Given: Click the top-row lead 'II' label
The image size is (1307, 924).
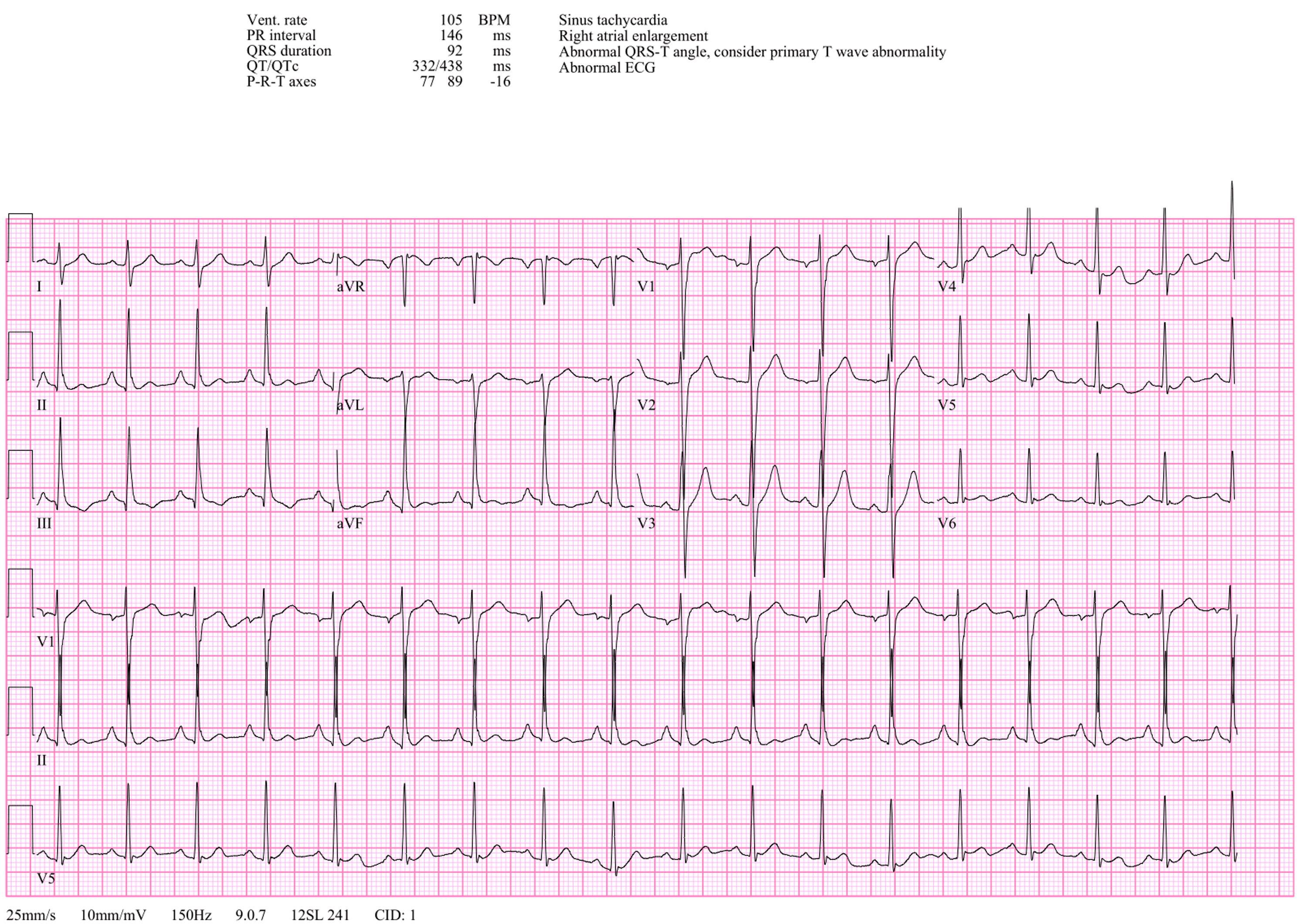Looking at the screenshot, I should tap(41, 405).
